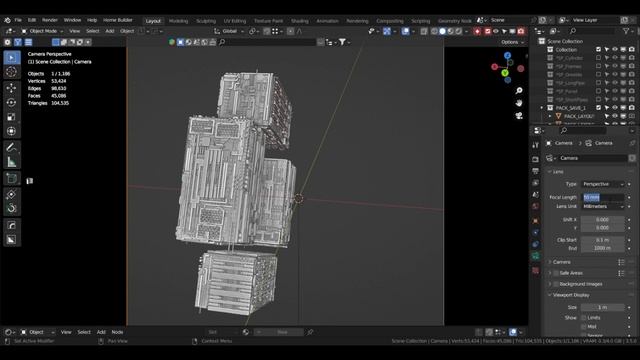Switch to the Geometry Nodes workspace tab

click(454, 21)
